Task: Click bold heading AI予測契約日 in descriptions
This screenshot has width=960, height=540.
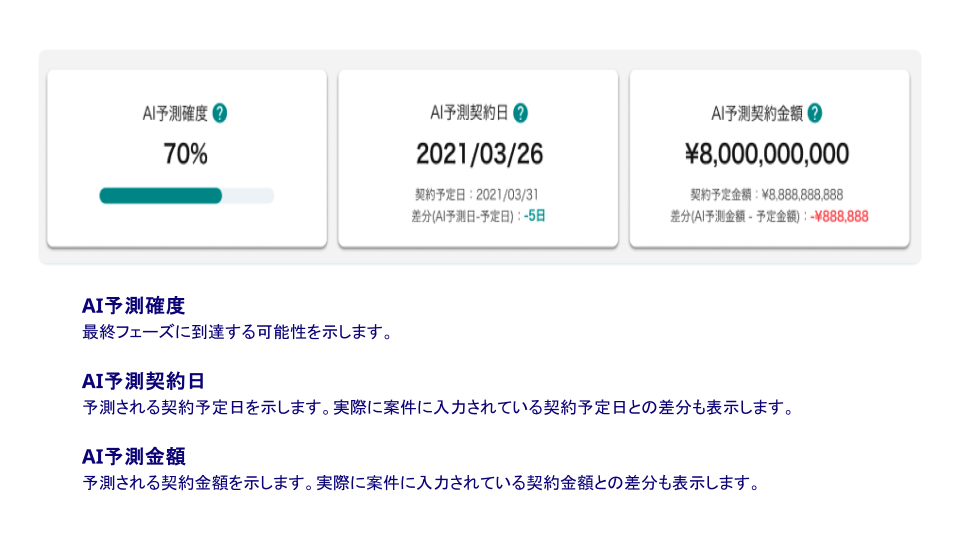Action: coord(143,381)
